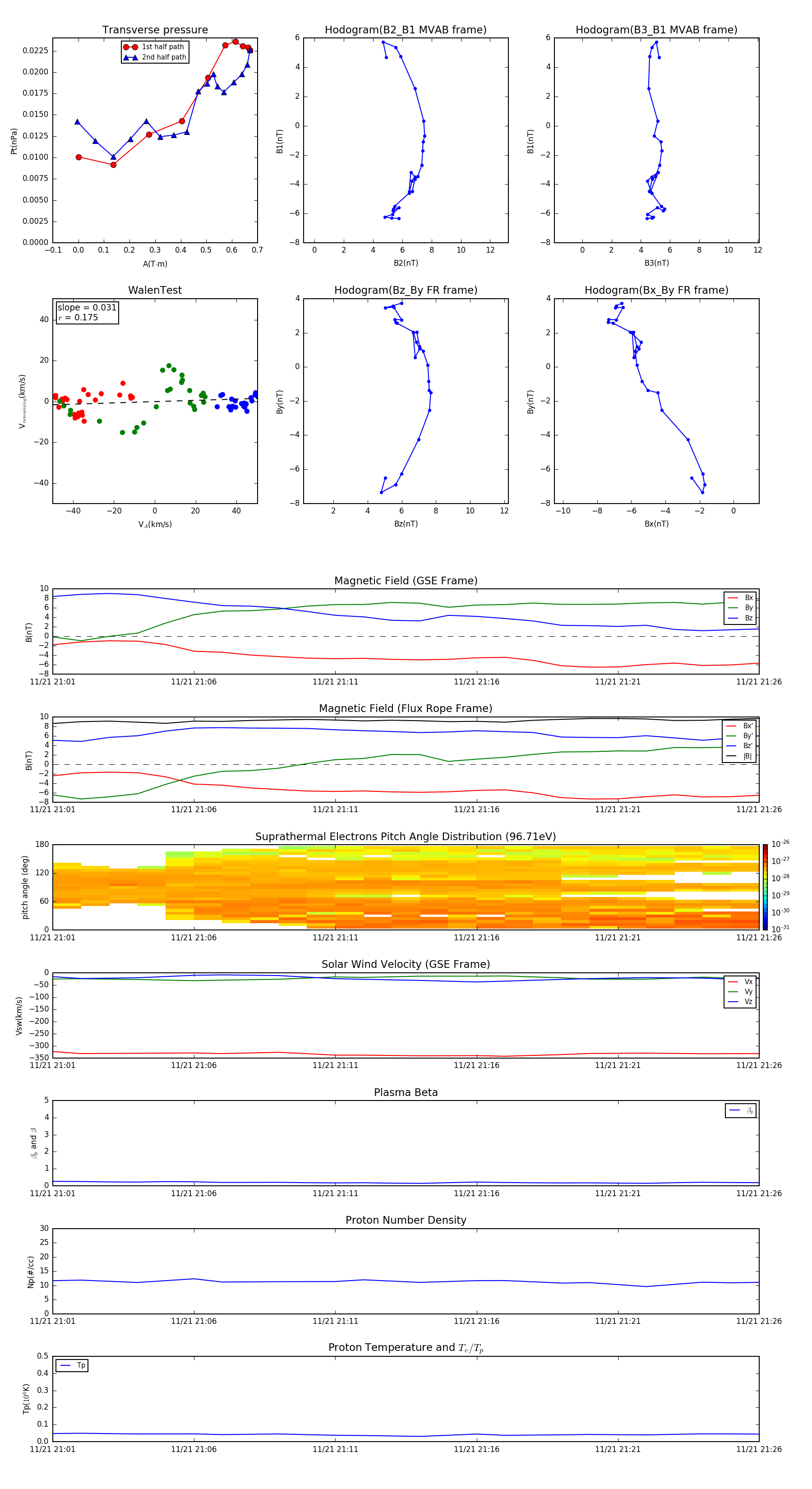Select the colorbar top label 10^-26
Image resolution: width=812 pixels, height=1489 pixels.
(780, 843)
